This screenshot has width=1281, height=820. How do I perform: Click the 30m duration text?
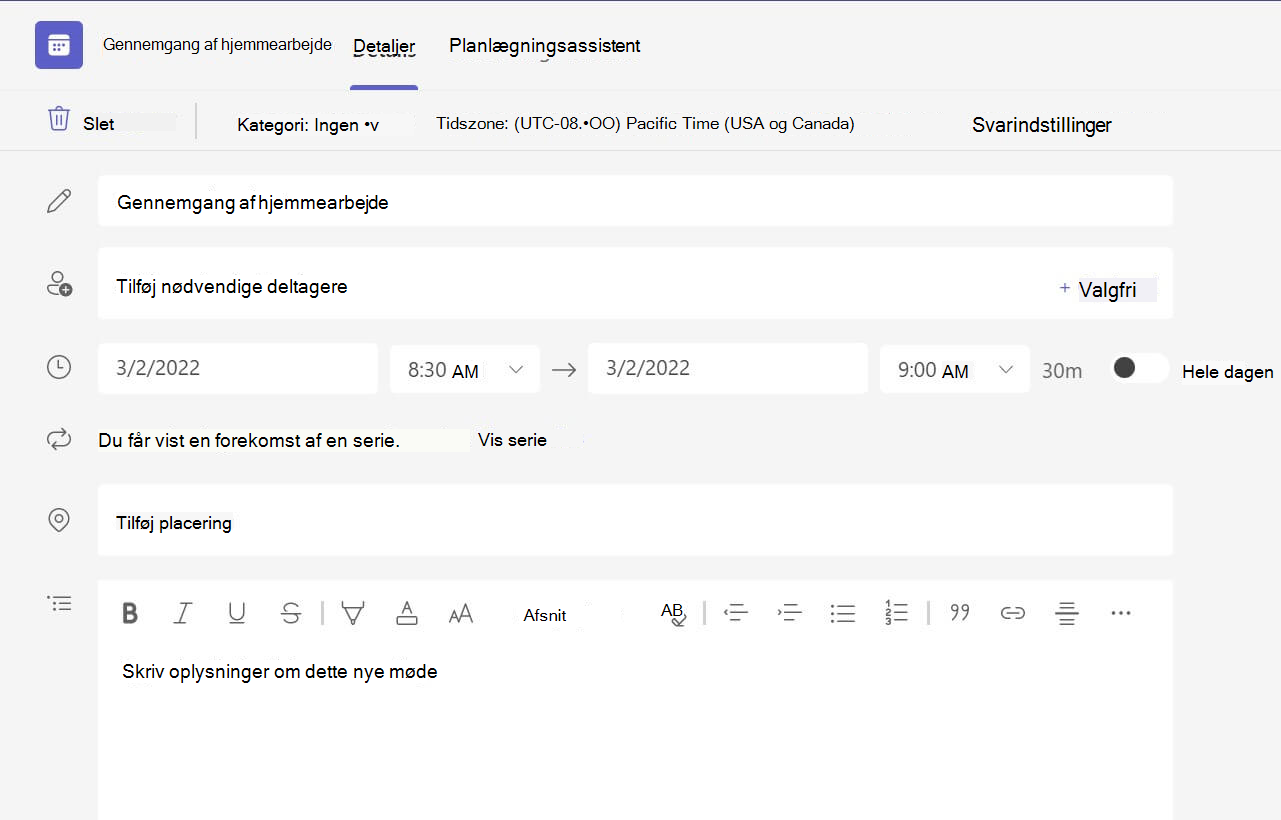point(1062,371)
